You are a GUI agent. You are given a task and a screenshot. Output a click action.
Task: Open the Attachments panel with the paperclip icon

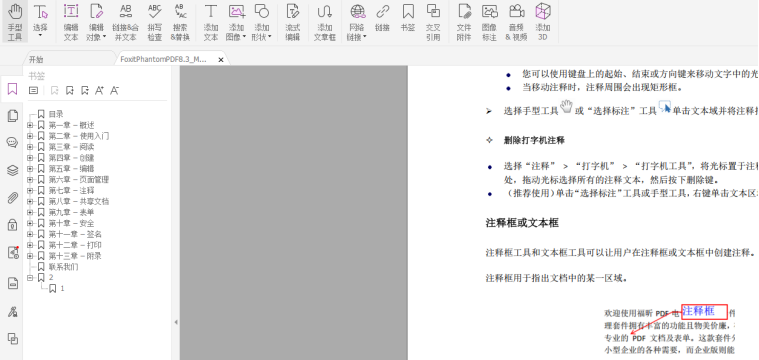coord(13,197)
